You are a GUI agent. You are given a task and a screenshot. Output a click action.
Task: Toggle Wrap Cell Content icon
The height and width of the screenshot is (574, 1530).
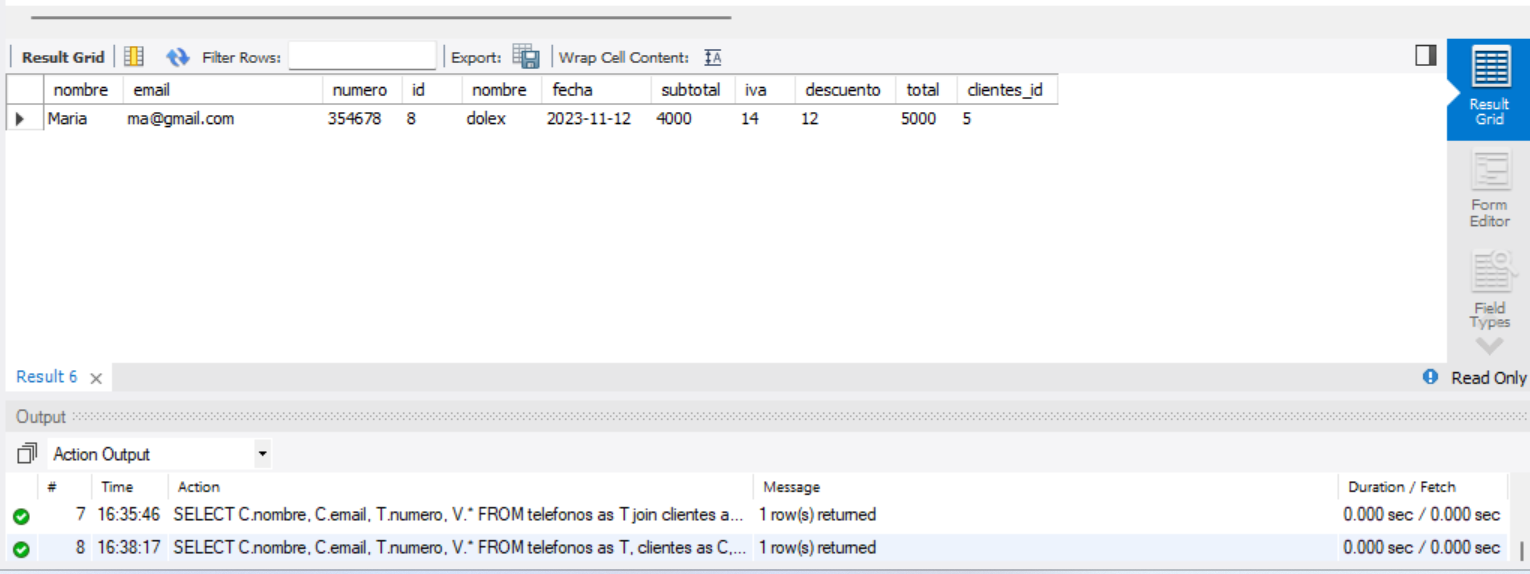coord(713,57)
